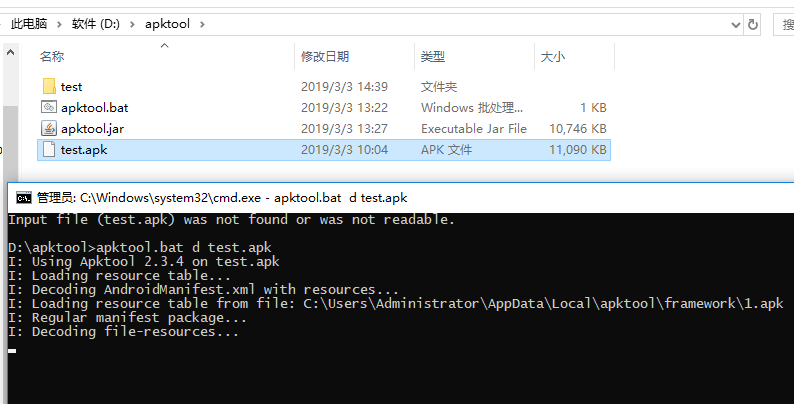The image size is (794, 404).
Task: Select the apktool.jar file name
Action: 93,129
